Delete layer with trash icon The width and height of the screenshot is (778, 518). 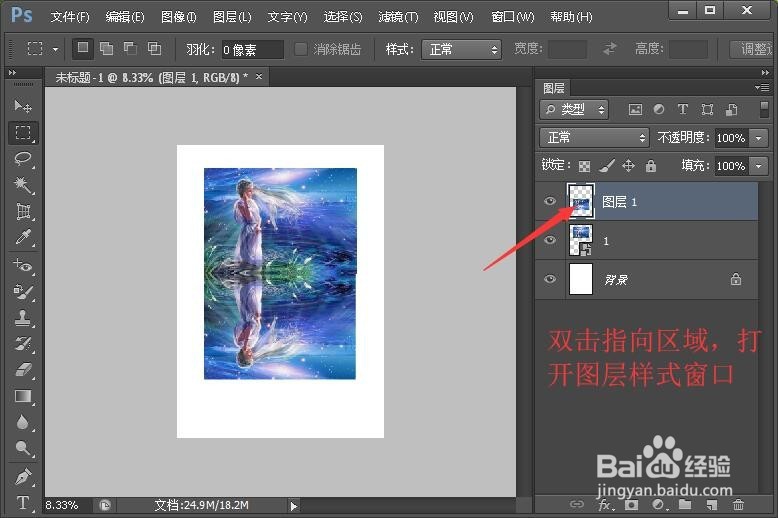pos(738,505)
